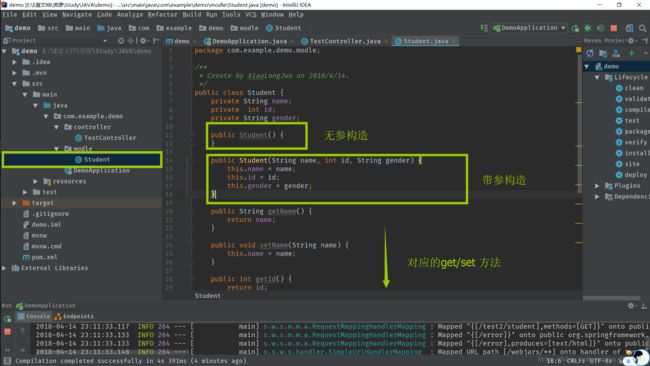Close the Student.java tab
The width and height of the screenshot is (650, 366).
(x=454, y=41)
